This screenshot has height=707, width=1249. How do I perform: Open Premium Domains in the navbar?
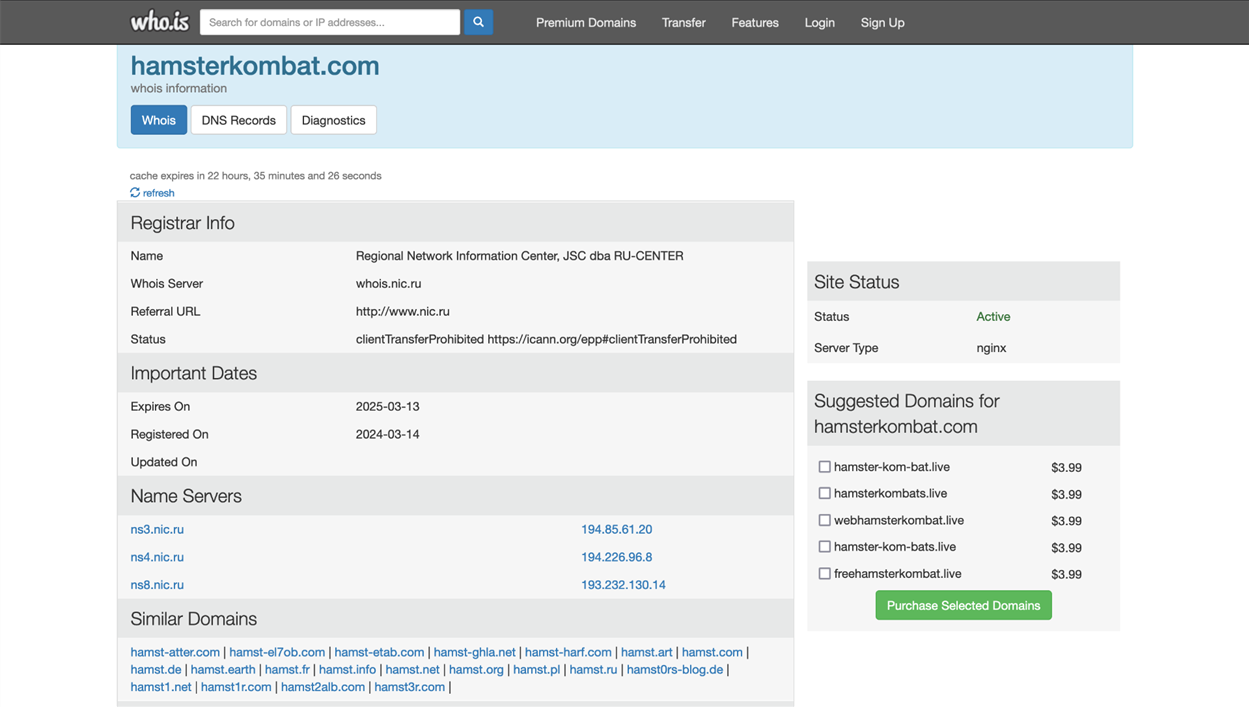point(586,22)
